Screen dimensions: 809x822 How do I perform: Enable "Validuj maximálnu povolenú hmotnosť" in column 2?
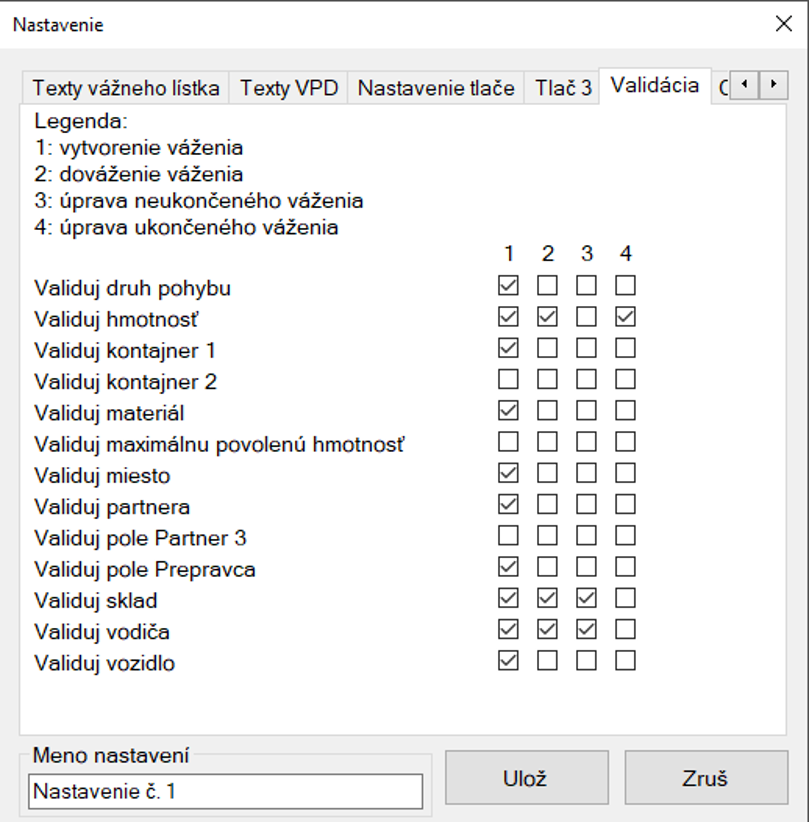pos(547,441)
